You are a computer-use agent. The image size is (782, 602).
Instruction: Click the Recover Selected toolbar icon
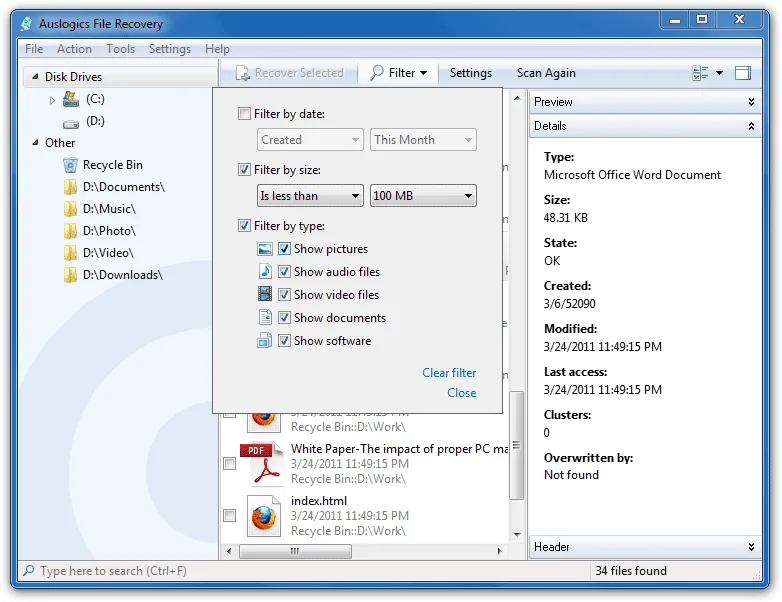pyautogui.click(x=243, y=73)
